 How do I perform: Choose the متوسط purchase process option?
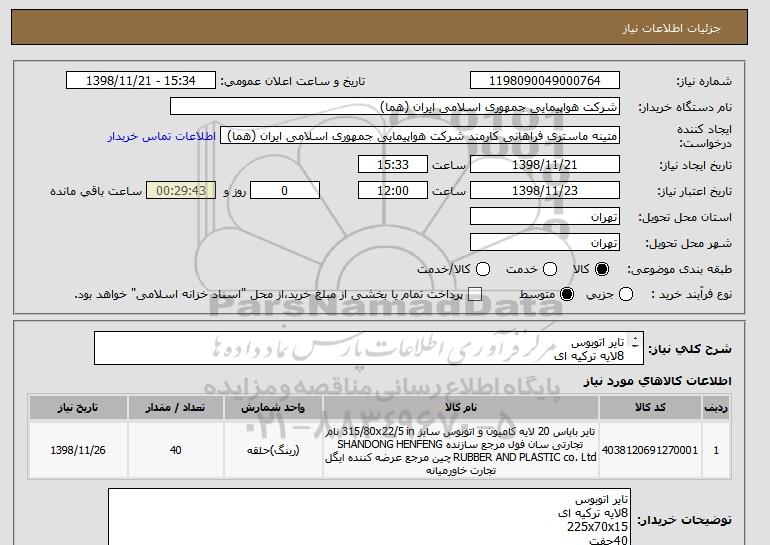click(x=567, y=295)
